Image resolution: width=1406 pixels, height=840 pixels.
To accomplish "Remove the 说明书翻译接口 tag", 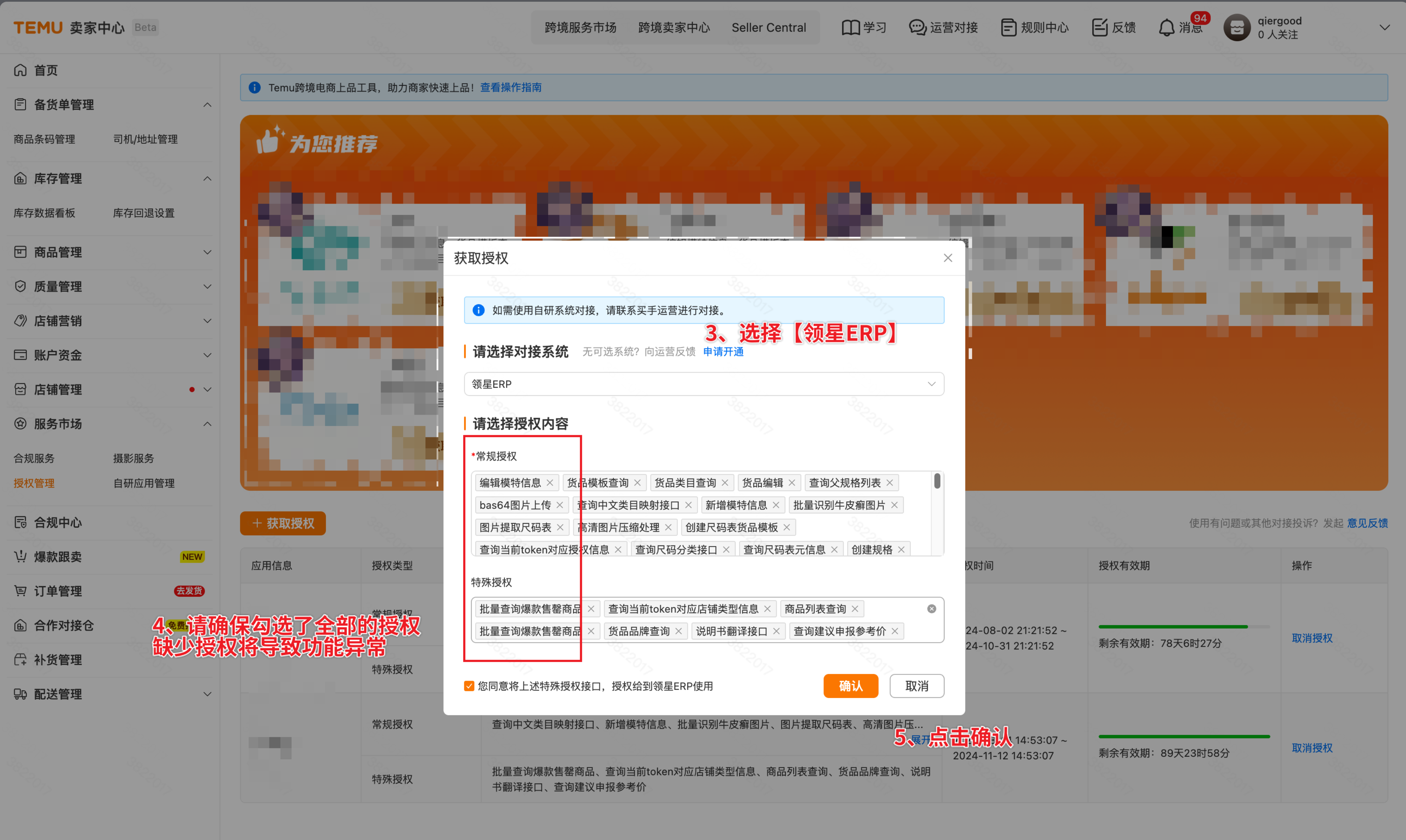I will (777, 631).
